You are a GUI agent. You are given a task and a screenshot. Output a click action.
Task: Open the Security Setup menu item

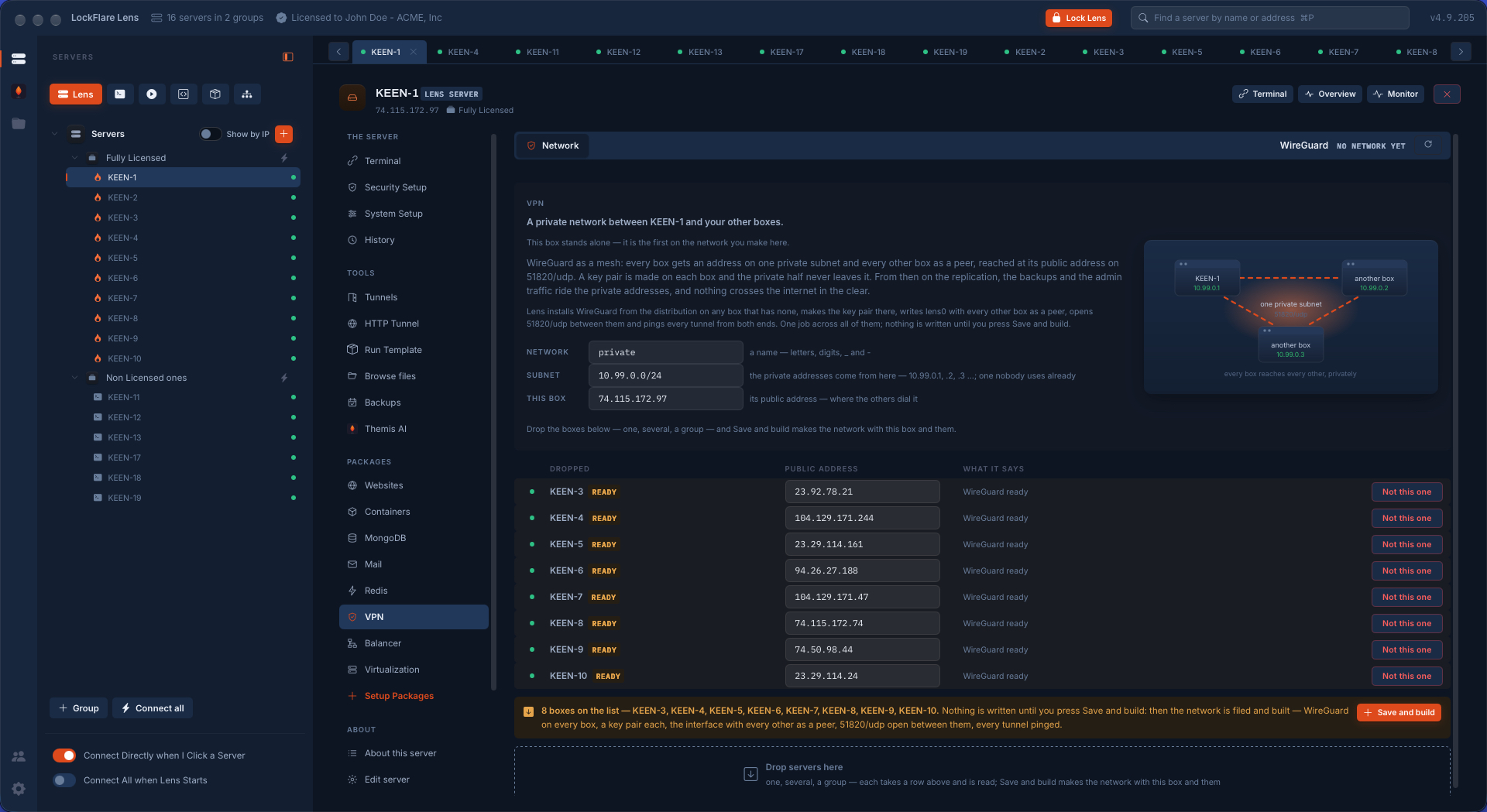(414, 187)
